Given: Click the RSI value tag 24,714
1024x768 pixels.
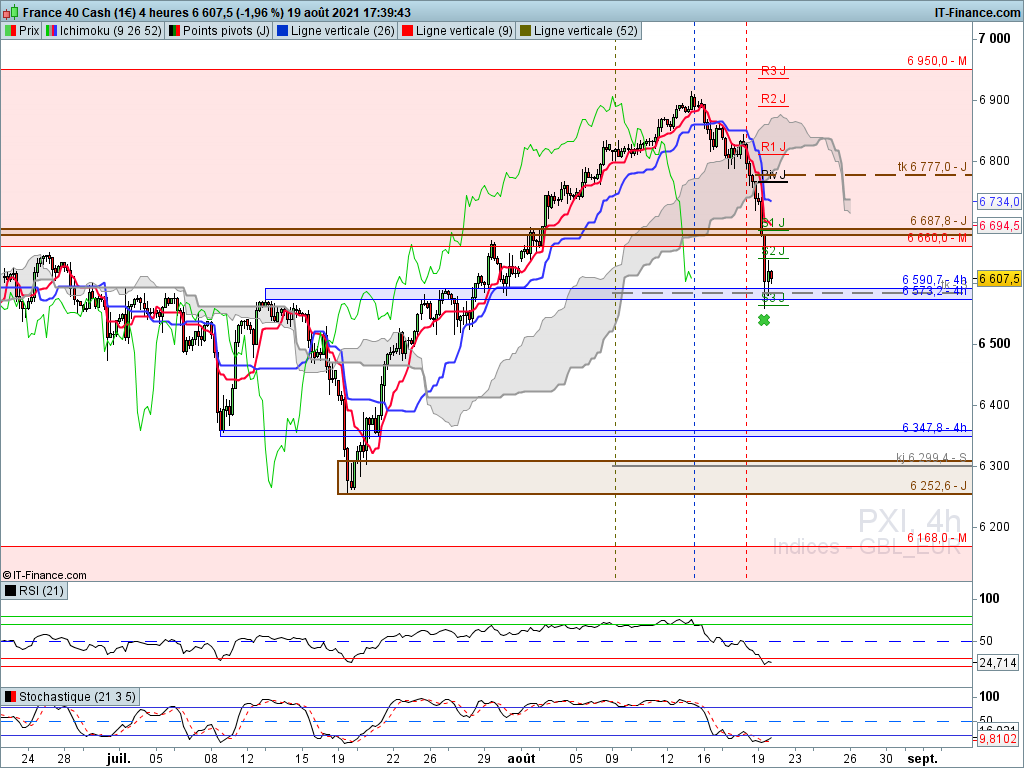Looking at the screenshot, I should pyautogui.click(x=999, y=663).
